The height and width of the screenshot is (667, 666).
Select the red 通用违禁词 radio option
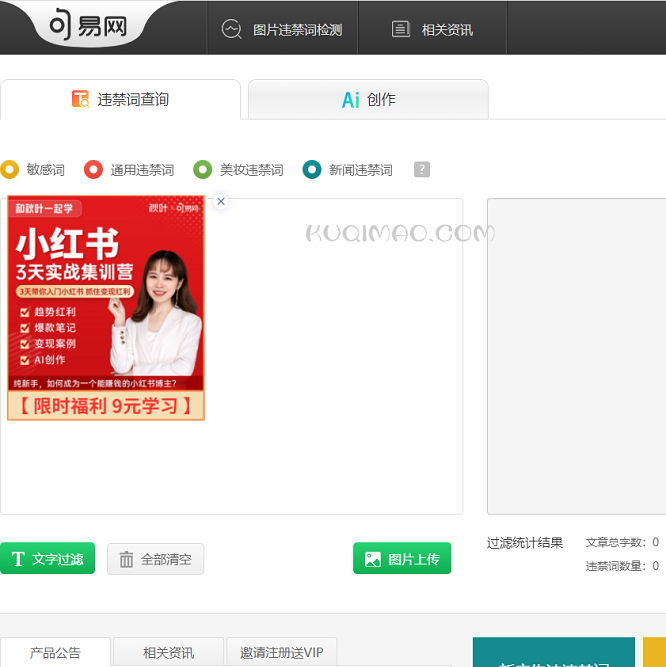coord(94,169)
